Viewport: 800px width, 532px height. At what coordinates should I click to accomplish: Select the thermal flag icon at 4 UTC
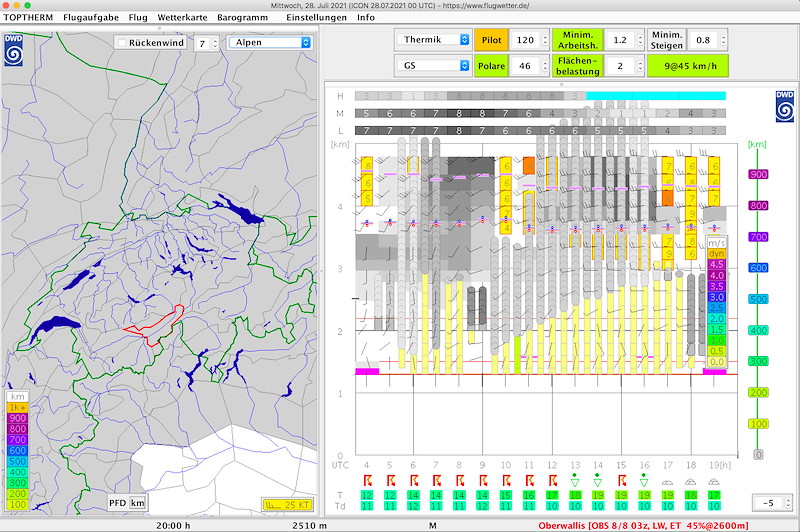367,480
